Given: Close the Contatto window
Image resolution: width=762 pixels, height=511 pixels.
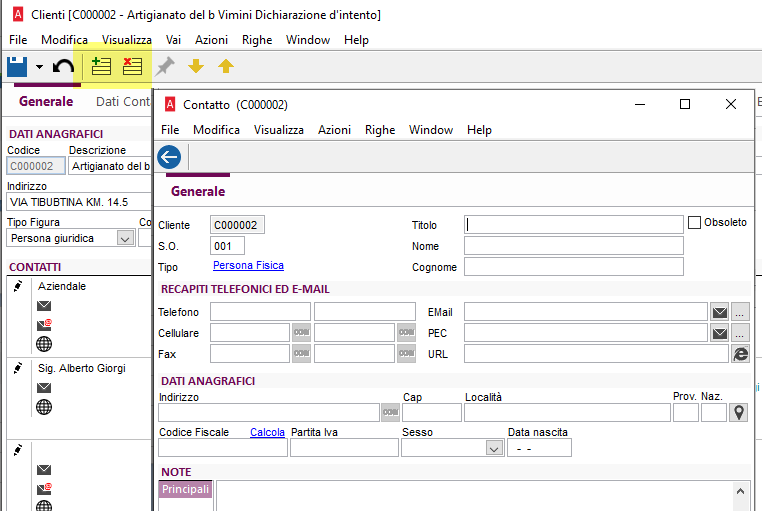Looking at the screenshot, I should 730,104.
